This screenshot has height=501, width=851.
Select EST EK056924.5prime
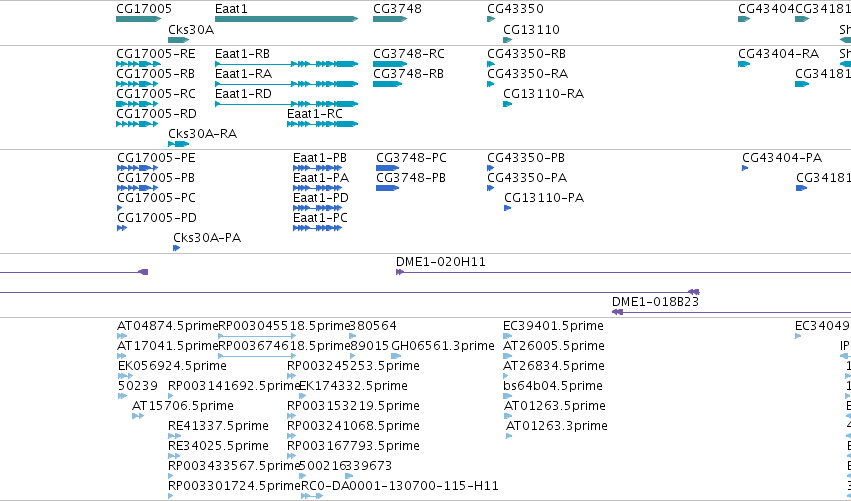[x=125, y=376]
